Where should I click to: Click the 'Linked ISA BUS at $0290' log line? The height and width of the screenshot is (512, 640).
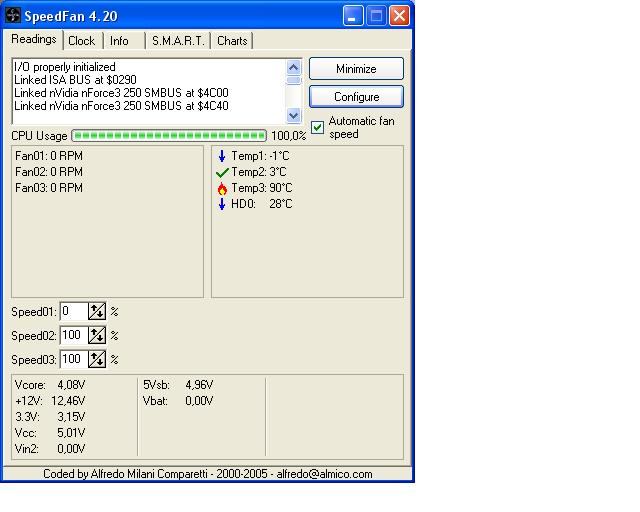[75, 80]
